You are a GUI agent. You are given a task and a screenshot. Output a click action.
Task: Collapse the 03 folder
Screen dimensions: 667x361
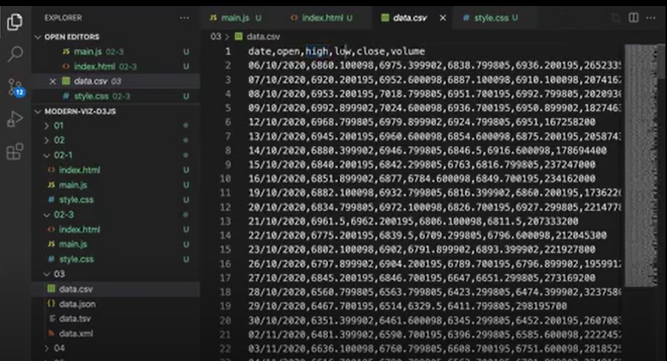click(59, 274)
